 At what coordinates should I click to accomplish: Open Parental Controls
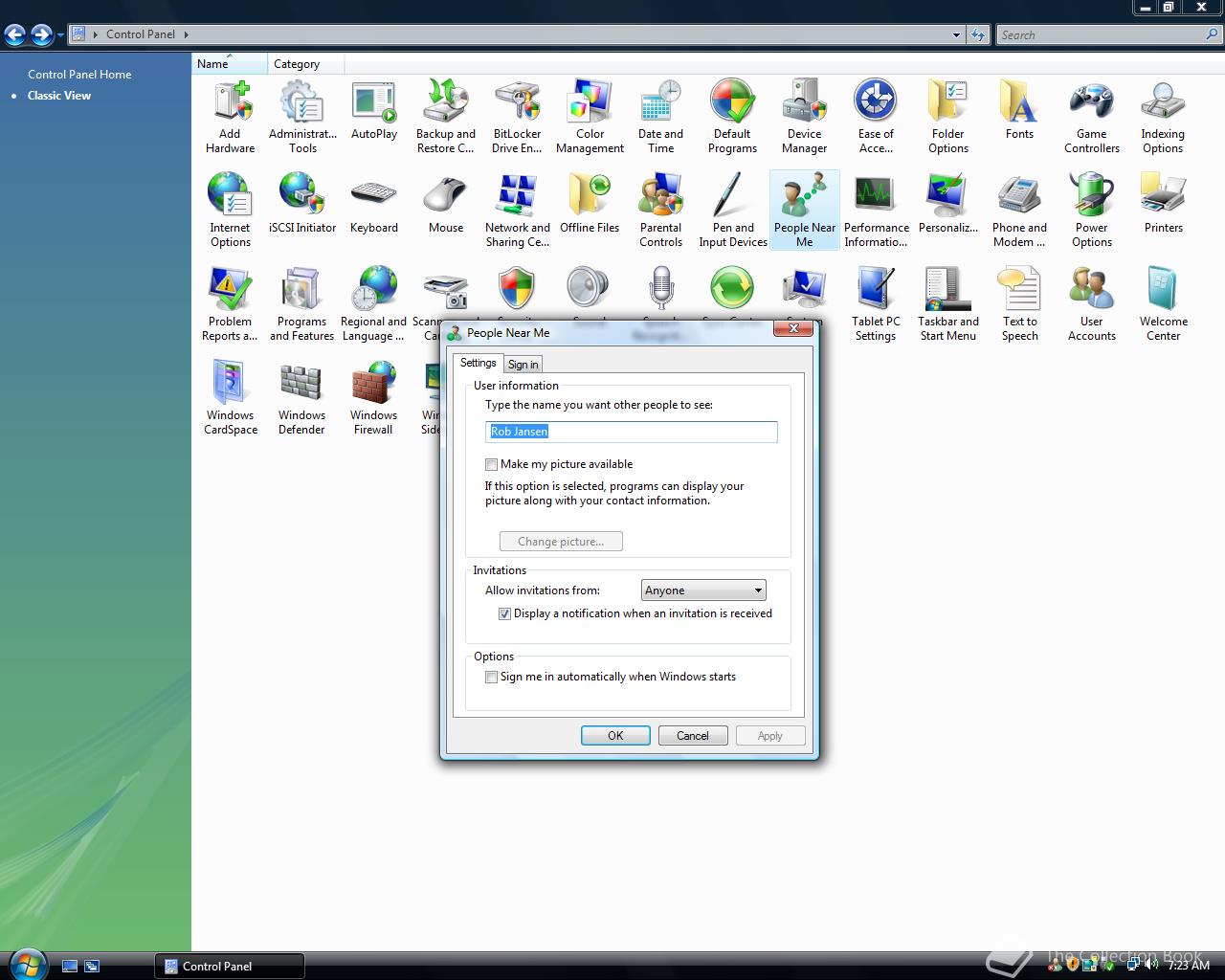(x=660, y=211)
